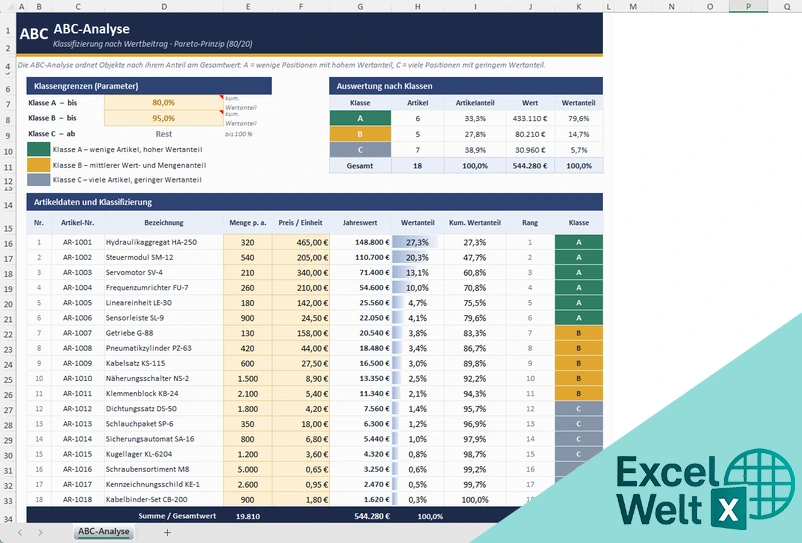Select the Klasse A 80,0% input cell
Viewport: 802px width, 543px height.
(x=164, y=102)
